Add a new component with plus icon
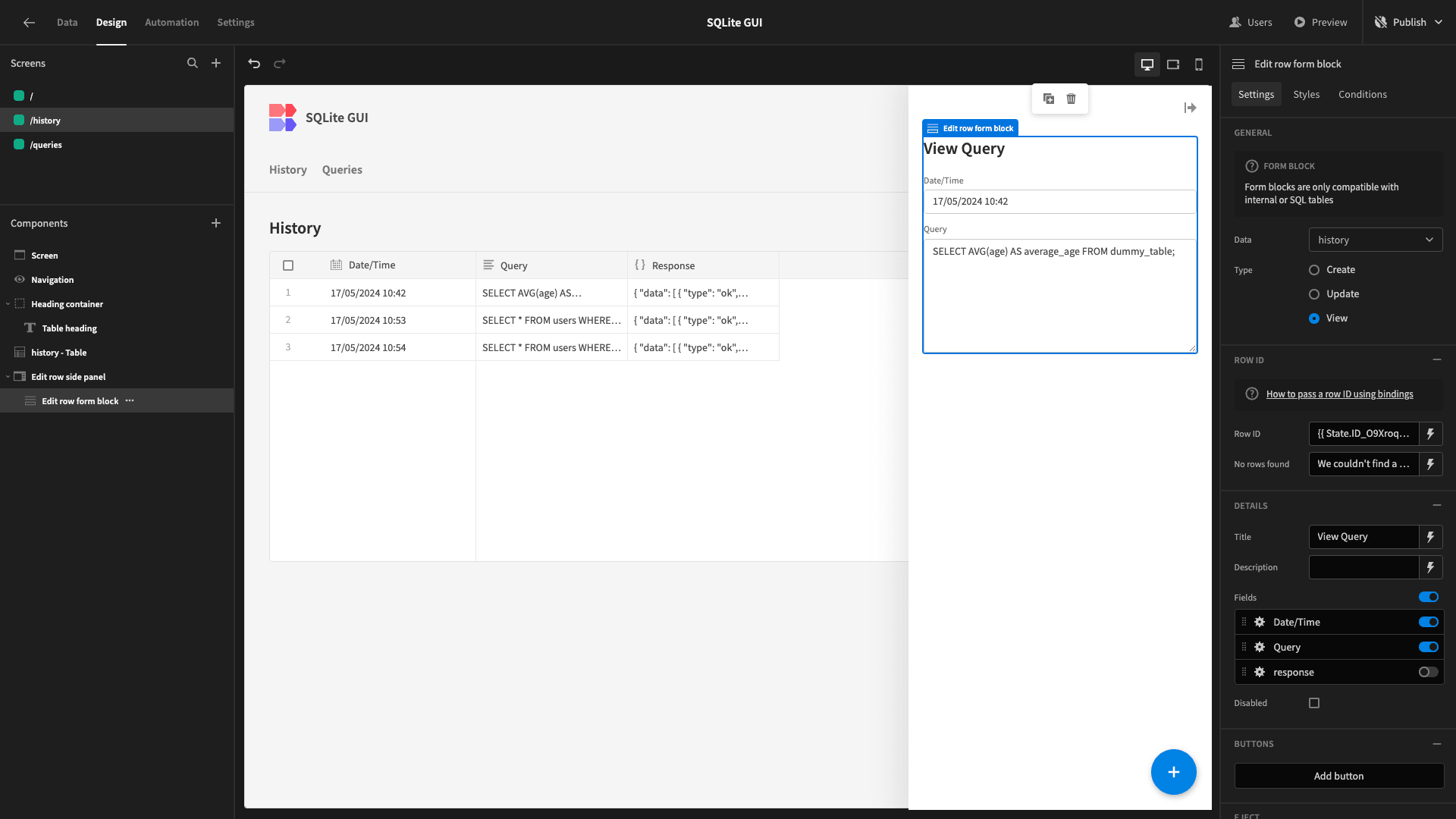Screen dimensions: 1456x819 (x=216, y=223)
